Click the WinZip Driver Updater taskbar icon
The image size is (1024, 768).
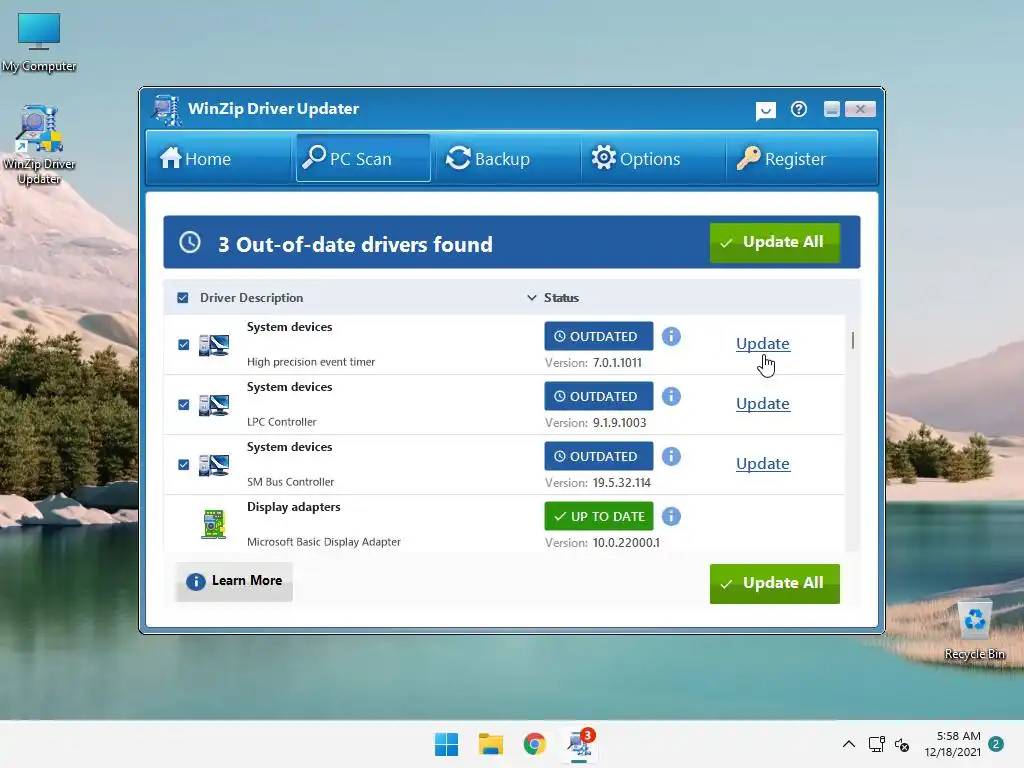point(579,744)
